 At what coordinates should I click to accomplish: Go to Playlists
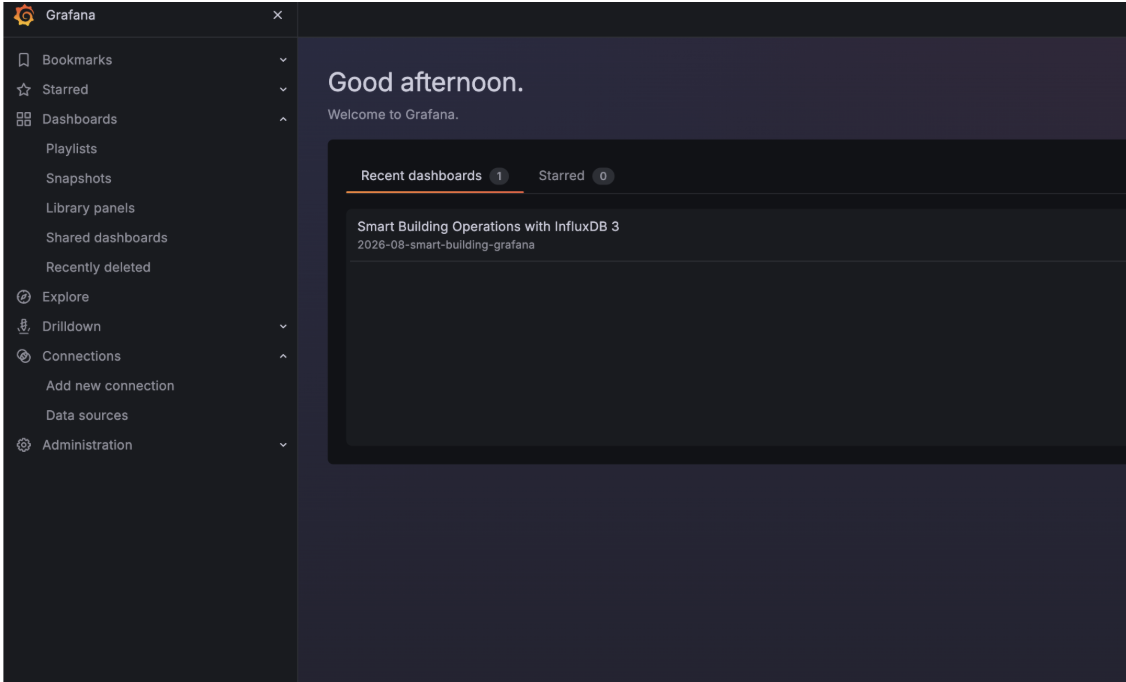tap(71, 149)
